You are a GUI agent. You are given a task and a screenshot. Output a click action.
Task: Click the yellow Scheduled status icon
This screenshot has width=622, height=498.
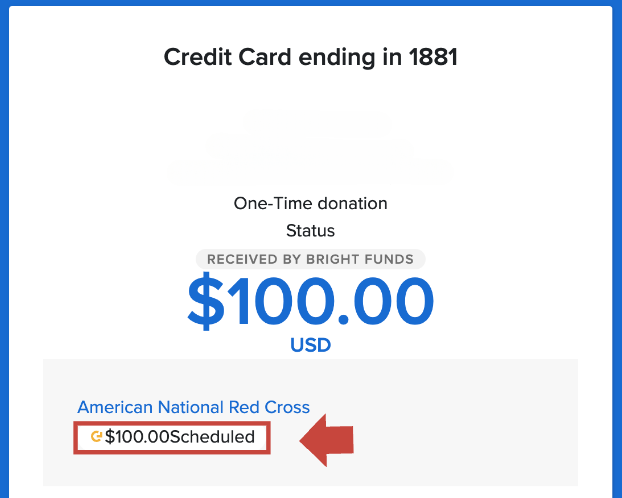[x=96, y=436]
